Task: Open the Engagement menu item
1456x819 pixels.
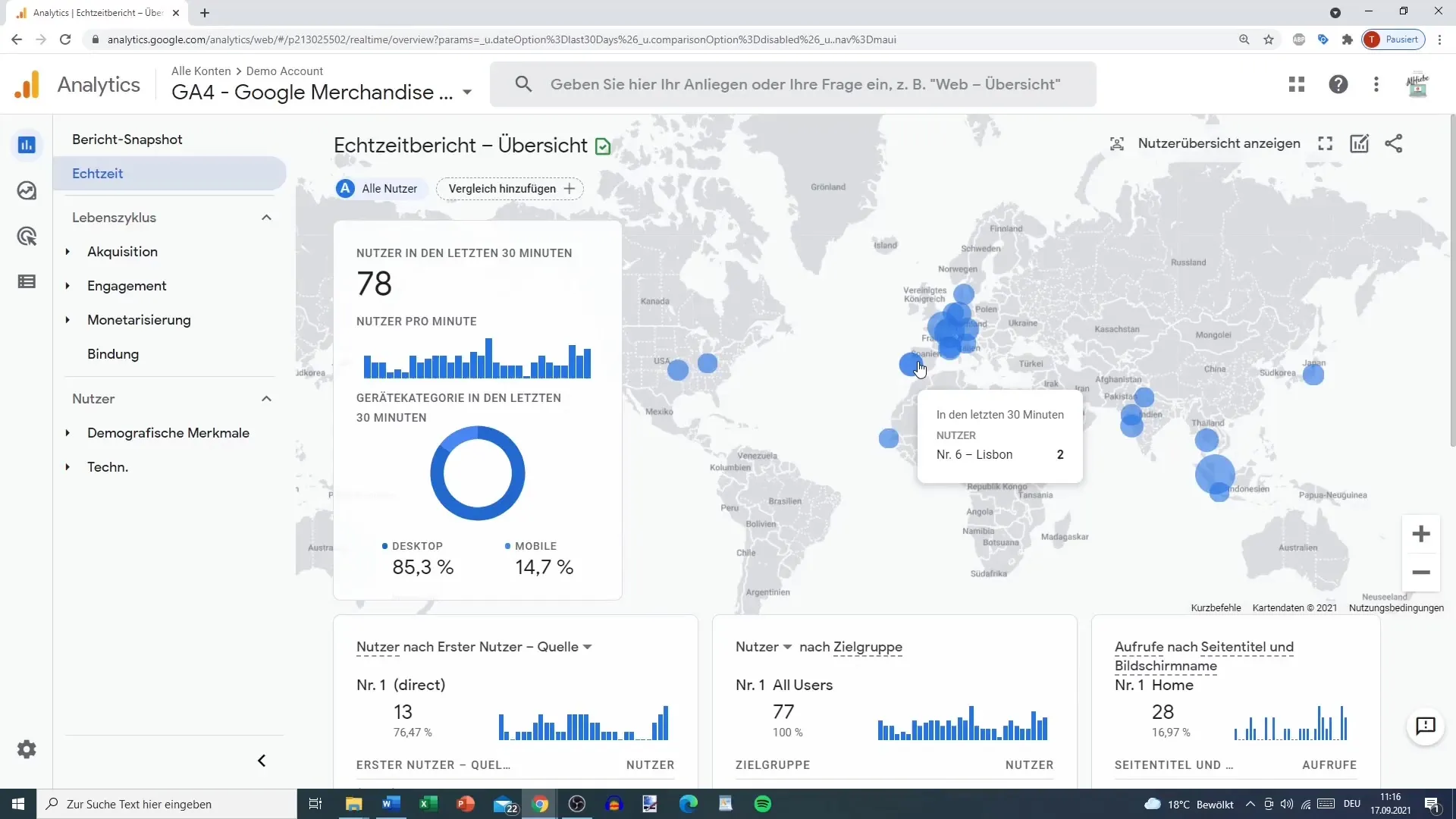Action: [x=127, y=286]
